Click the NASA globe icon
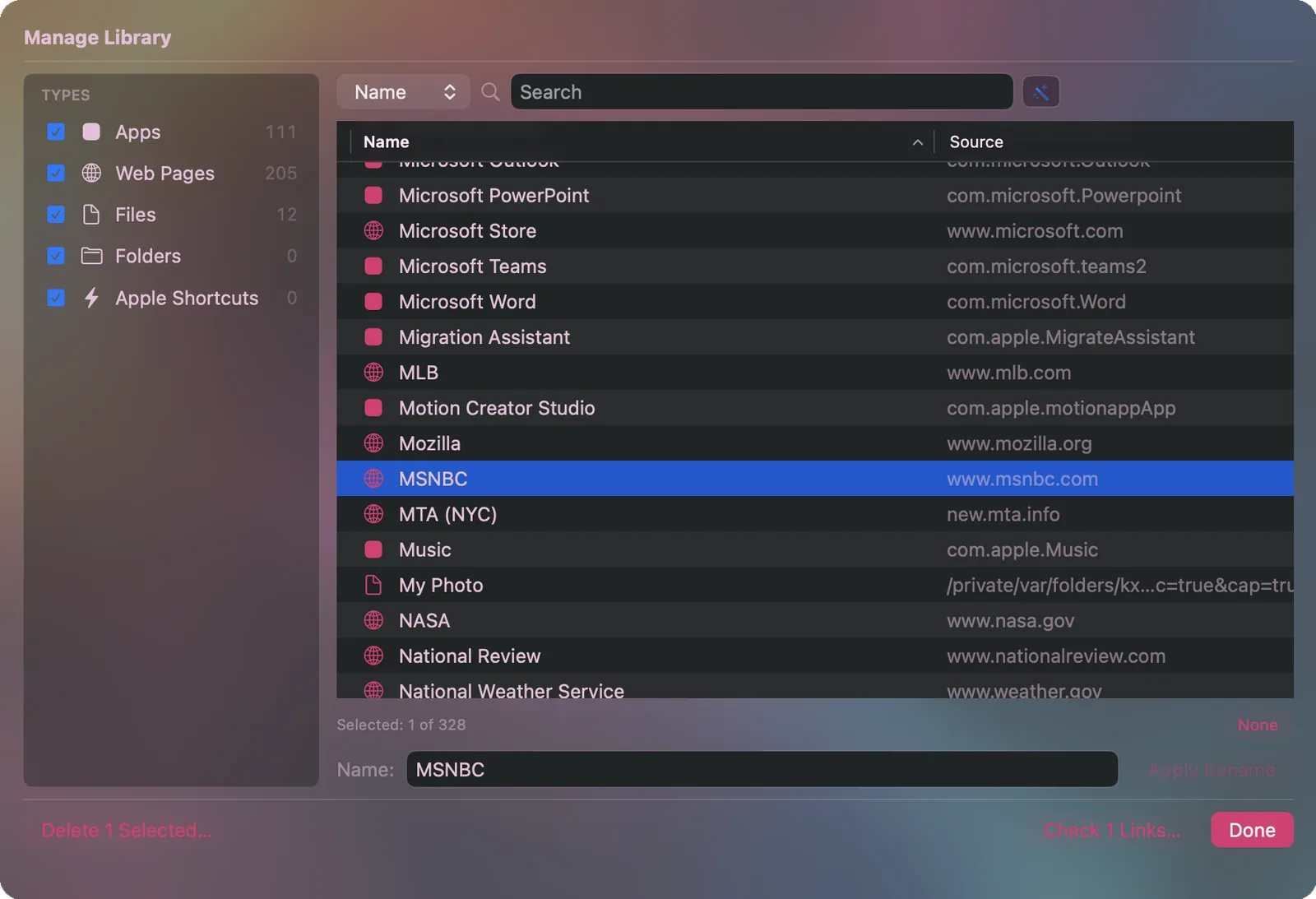The height and width of the screenshot is (899, 1316). pyautogui.click(x=373, y=620)
